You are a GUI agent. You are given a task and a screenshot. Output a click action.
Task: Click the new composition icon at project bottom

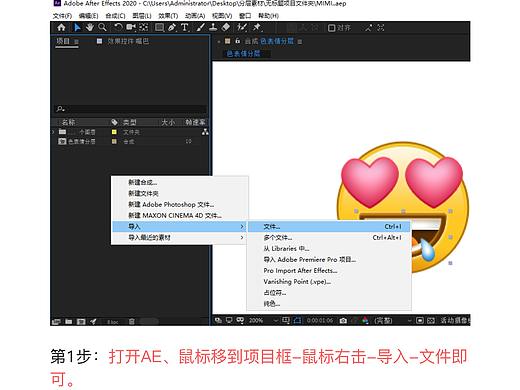81,321
